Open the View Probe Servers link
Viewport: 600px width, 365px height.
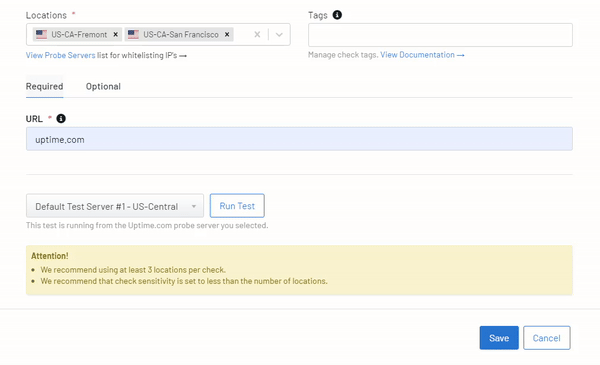tap(60, 55)
